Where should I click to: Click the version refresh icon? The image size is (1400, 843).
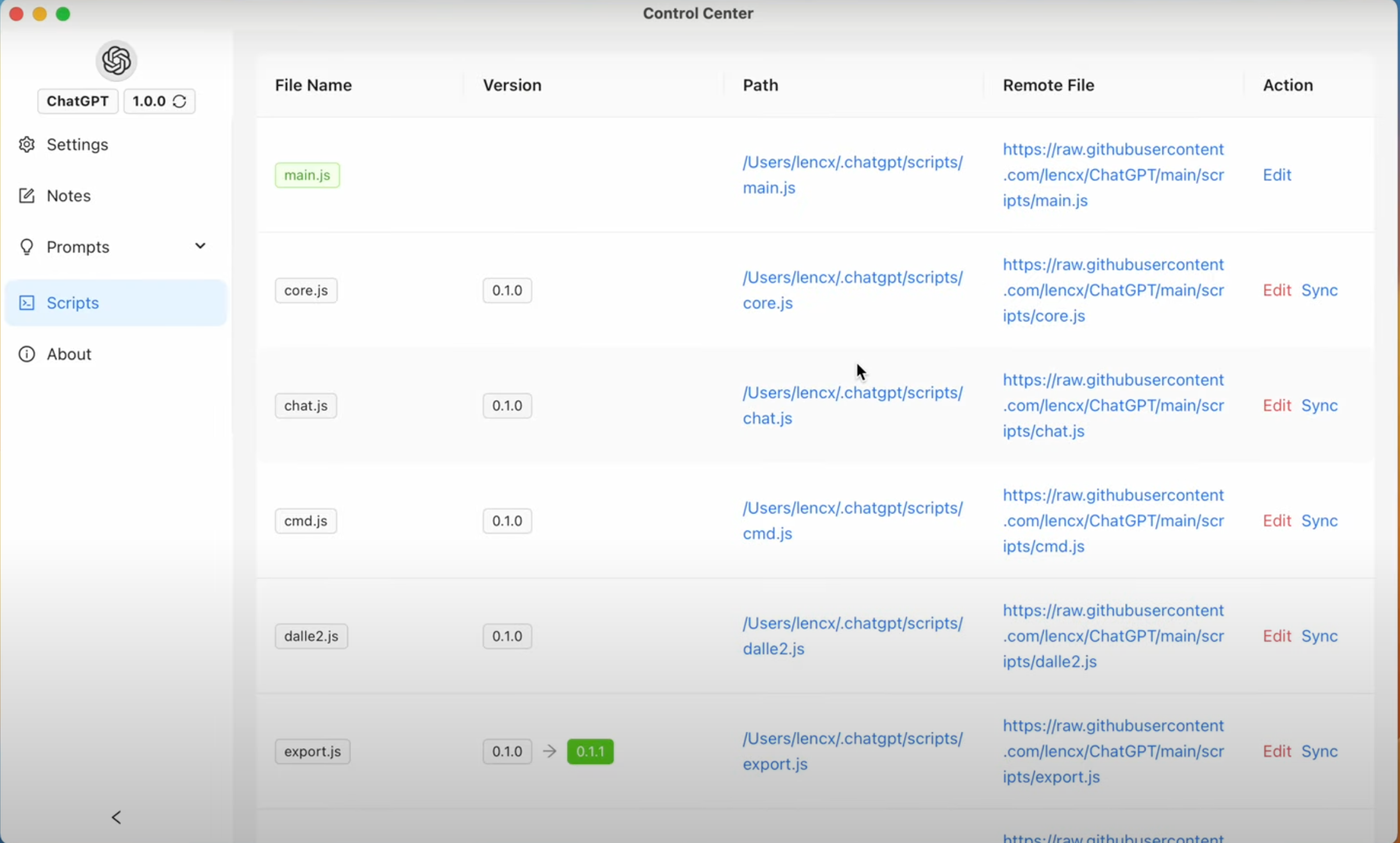(x=179, y=101)
